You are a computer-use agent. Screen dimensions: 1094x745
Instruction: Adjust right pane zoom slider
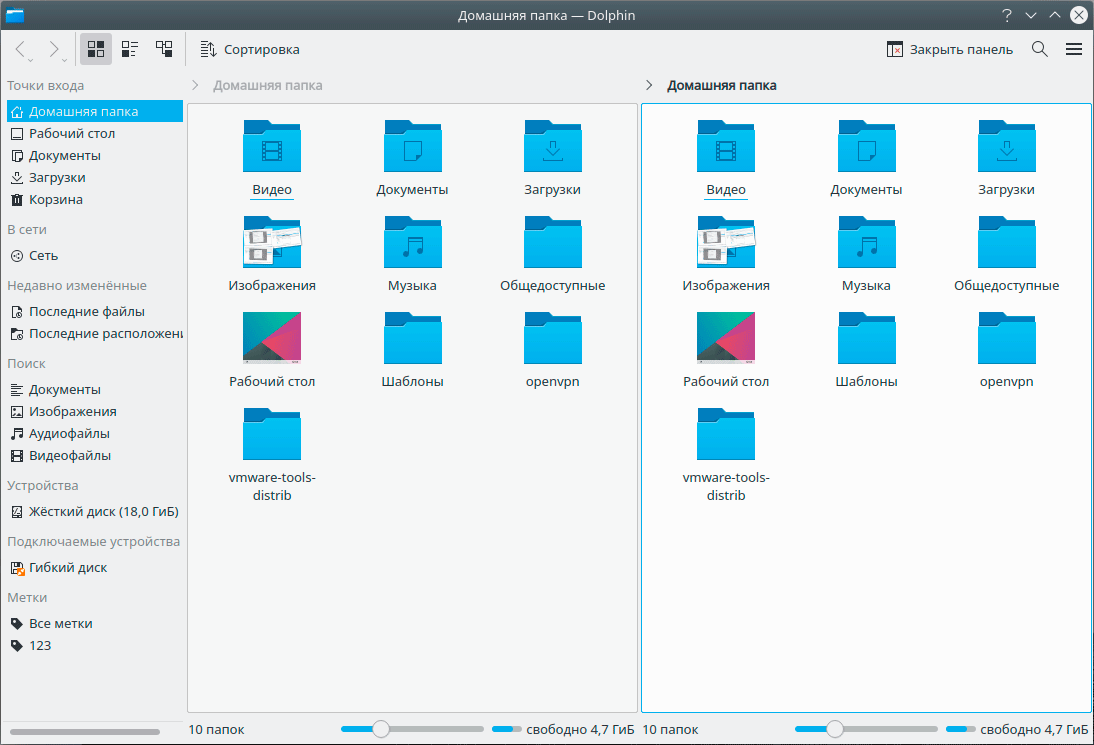coord(866,729)
